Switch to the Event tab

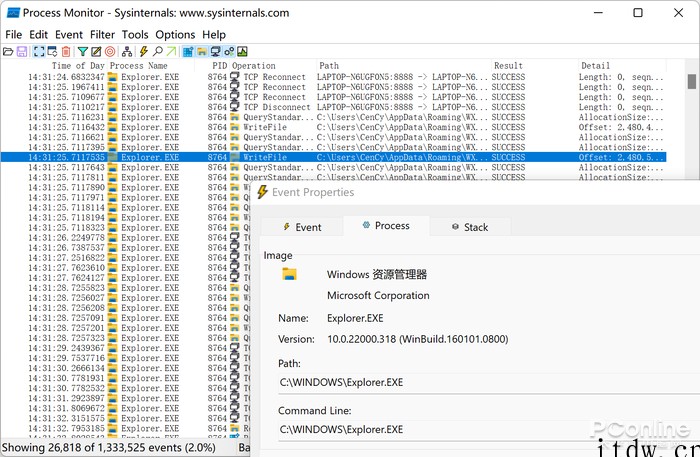pos(302,227)
